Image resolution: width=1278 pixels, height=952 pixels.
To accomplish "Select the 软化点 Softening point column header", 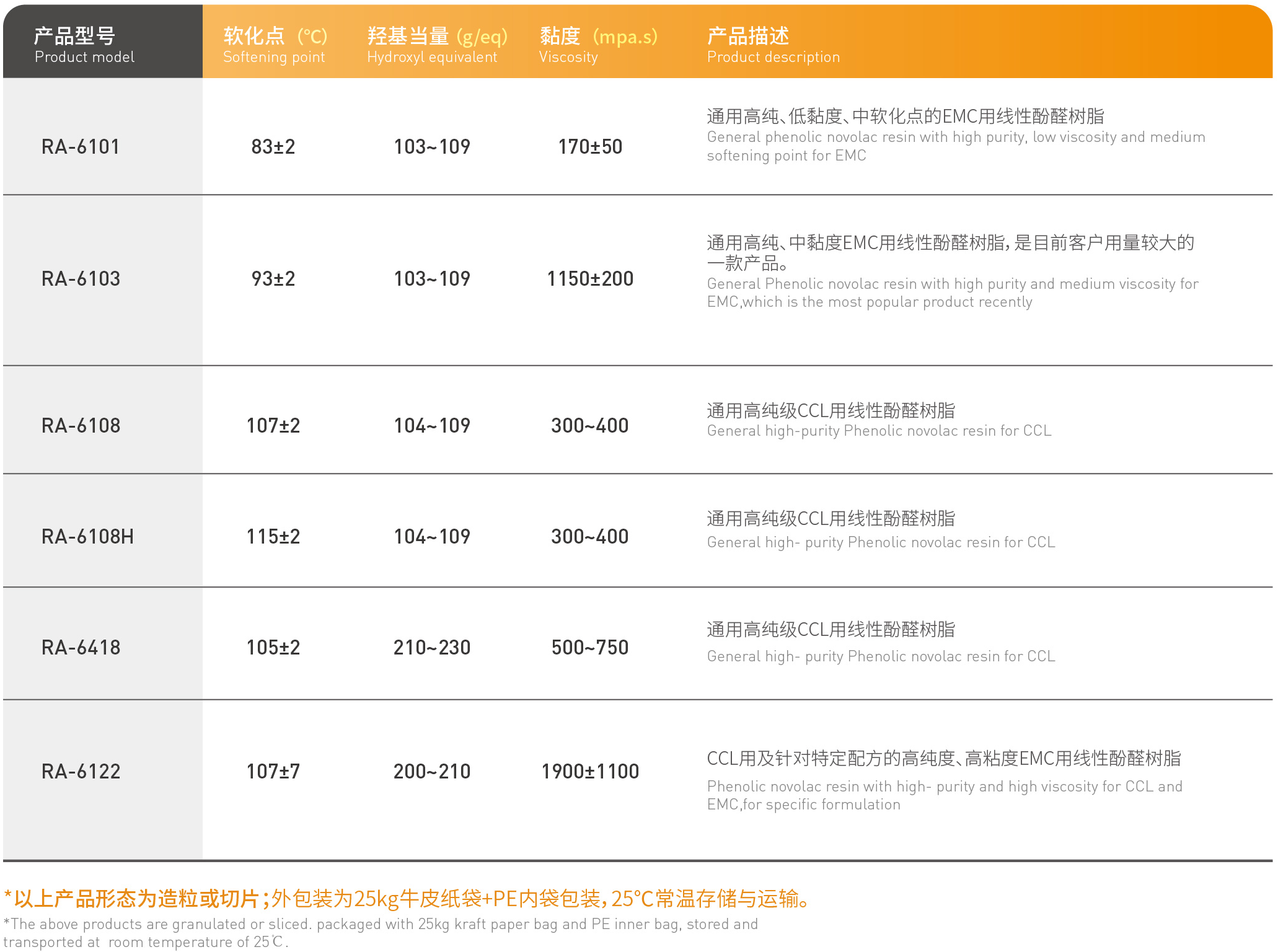I will (x=275, y=43).
